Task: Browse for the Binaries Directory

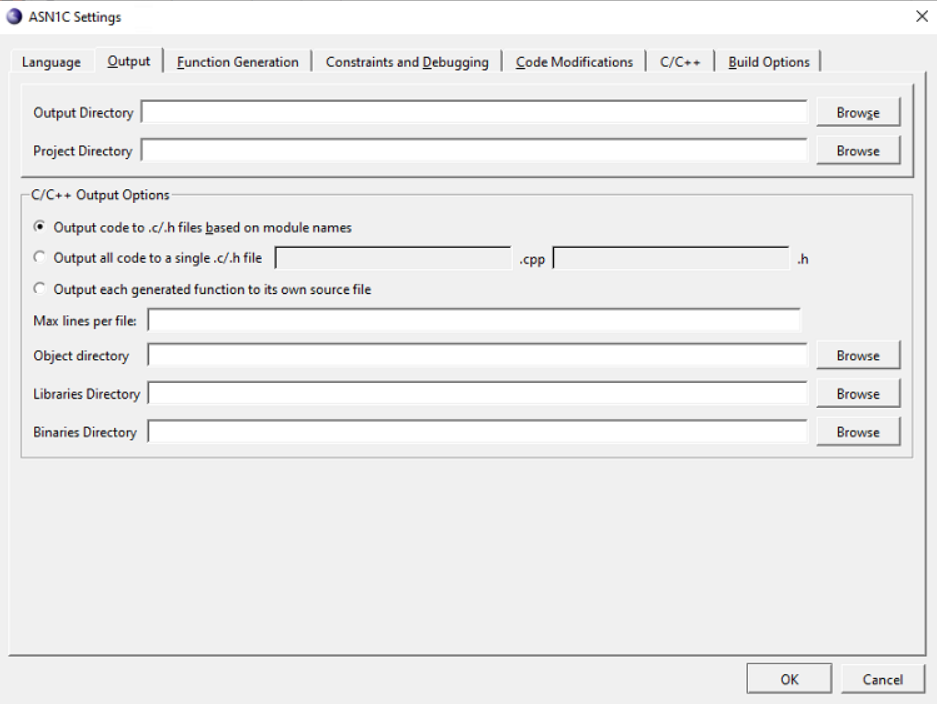Action: 858,432
